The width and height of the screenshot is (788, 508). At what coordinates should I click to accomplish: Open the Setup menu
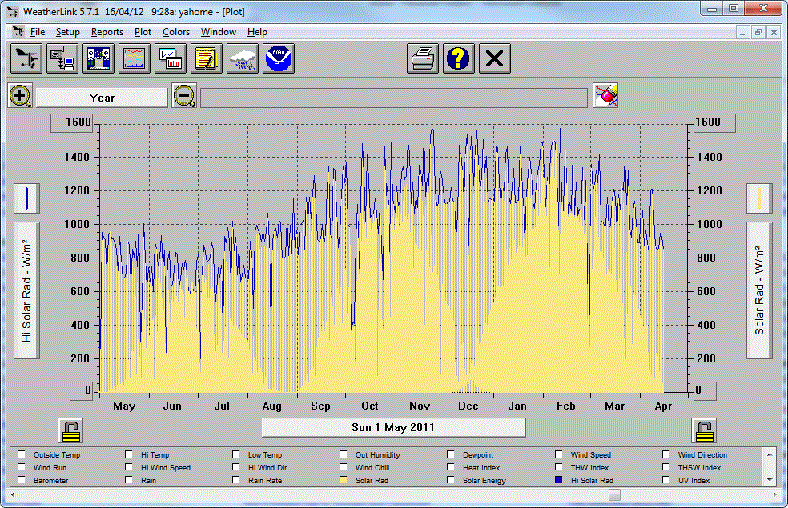click(x=67, y=31)
